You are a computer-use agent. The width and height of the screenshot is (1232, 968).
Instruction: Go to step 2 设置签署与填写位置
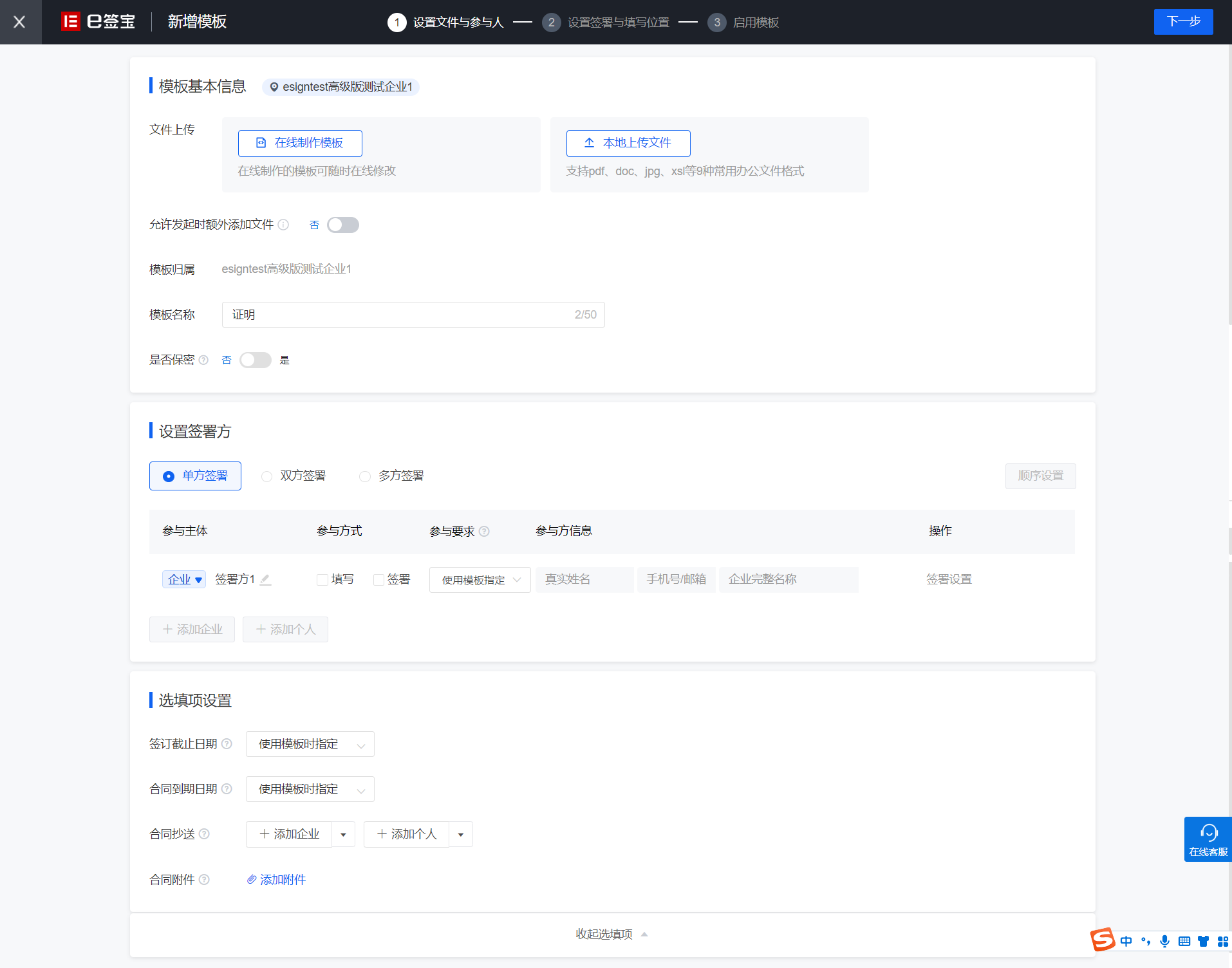(606, 23)
